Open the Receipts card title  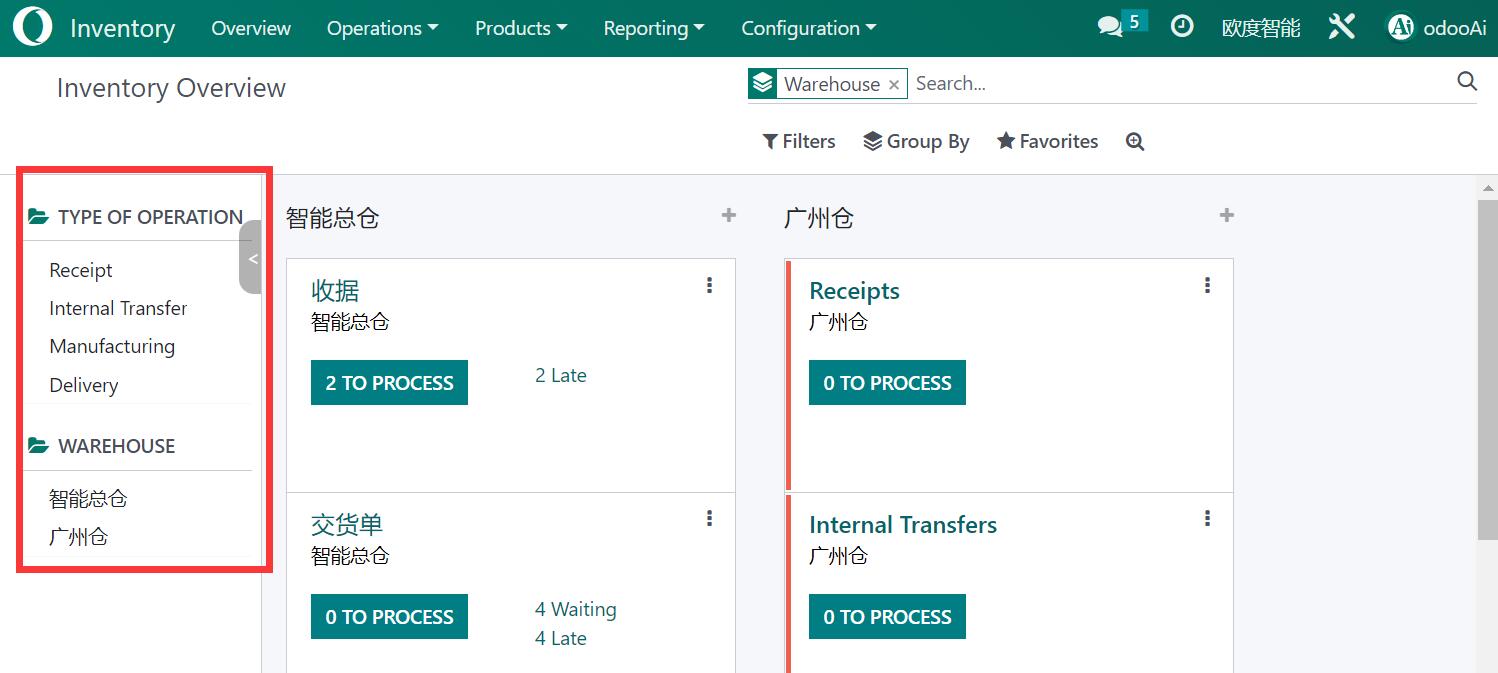point(854,291)
